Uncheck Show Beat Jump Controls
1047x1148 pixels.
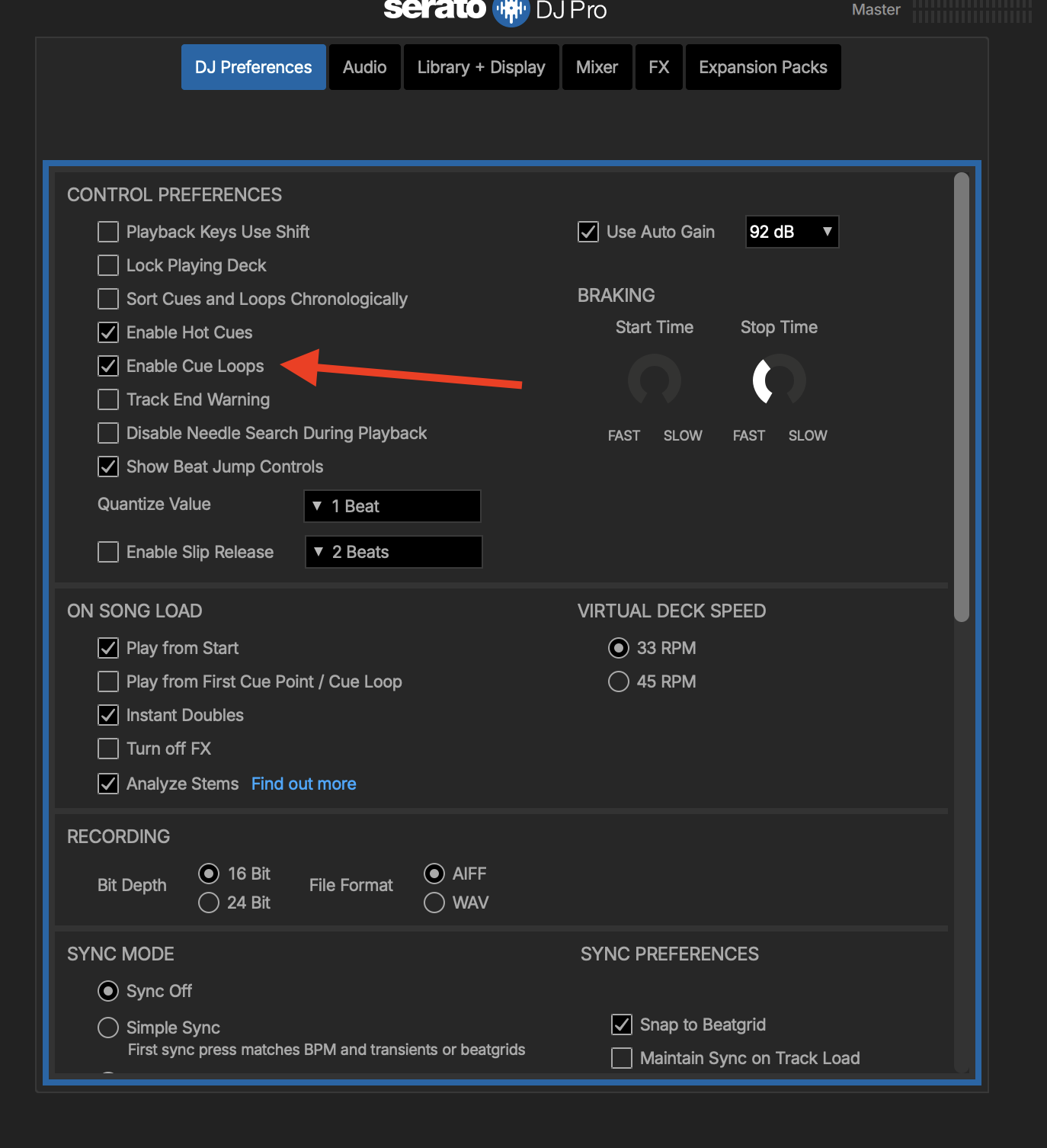[108, 467]
